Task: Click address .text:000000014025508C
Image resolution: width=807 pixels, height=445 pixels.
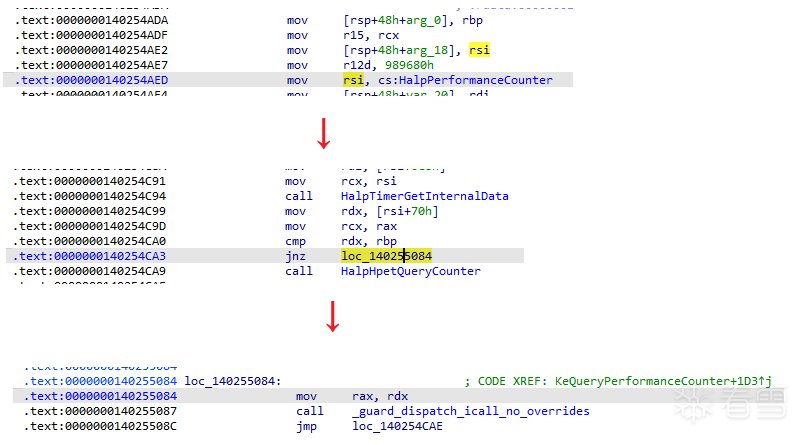Action: click(100, 426)
